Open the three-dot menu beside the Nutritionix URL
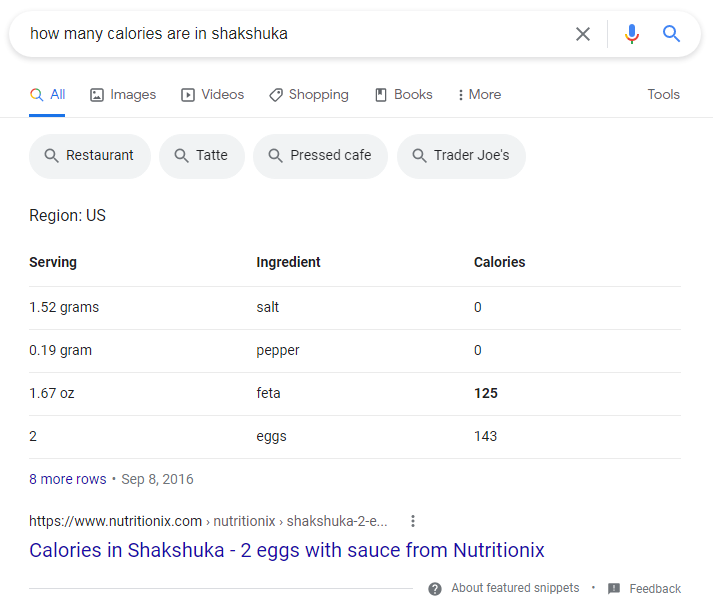The image size is (713, 604). click(413, 521)
